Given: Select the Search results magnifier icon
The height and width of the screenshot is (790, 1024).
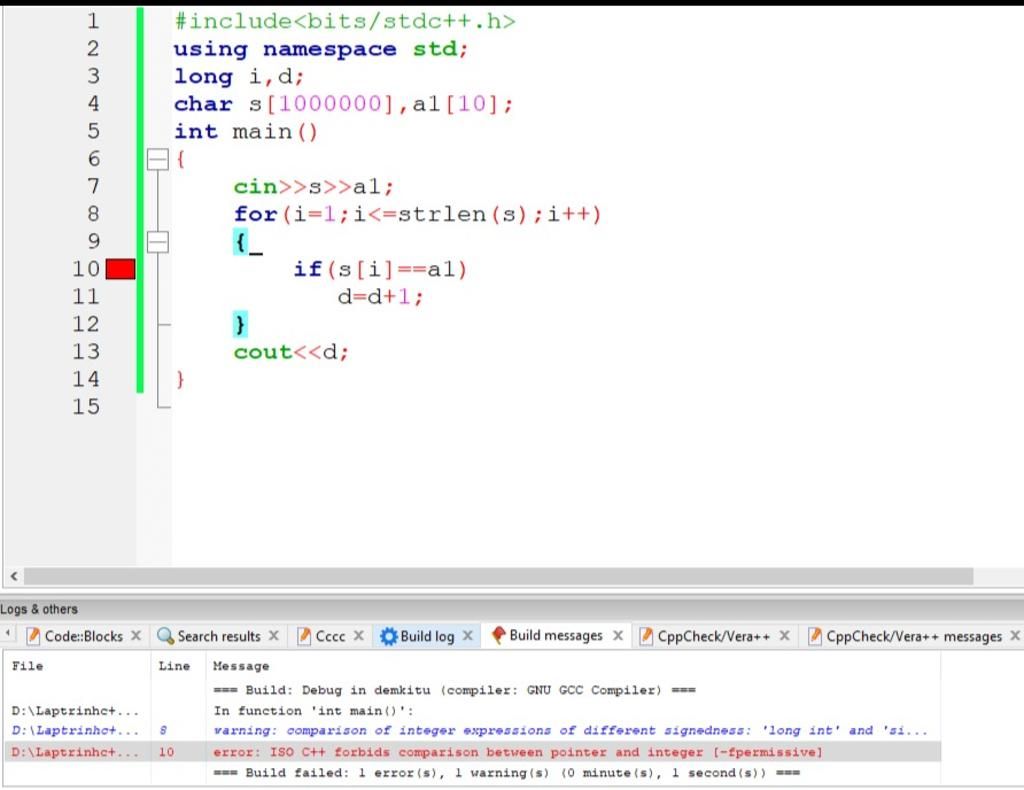Looking at the screenshot, I should click(166, 635).
